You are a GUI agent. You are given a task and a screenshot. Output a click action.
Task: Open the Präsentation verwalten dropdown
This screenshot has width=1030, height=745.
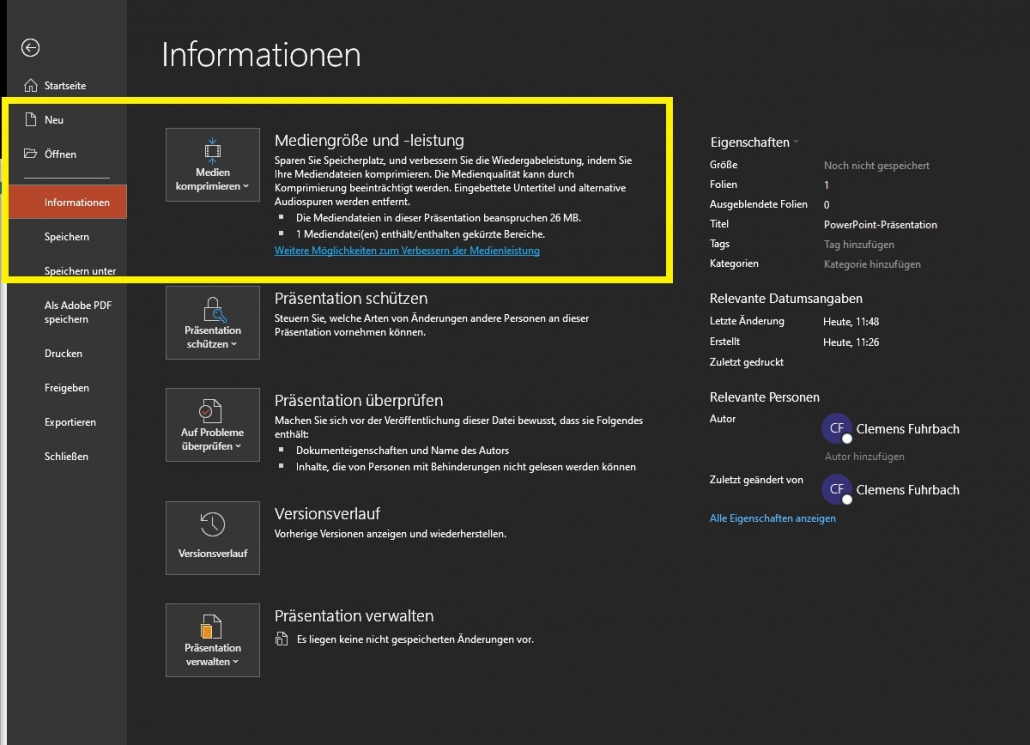click(212, 640)
